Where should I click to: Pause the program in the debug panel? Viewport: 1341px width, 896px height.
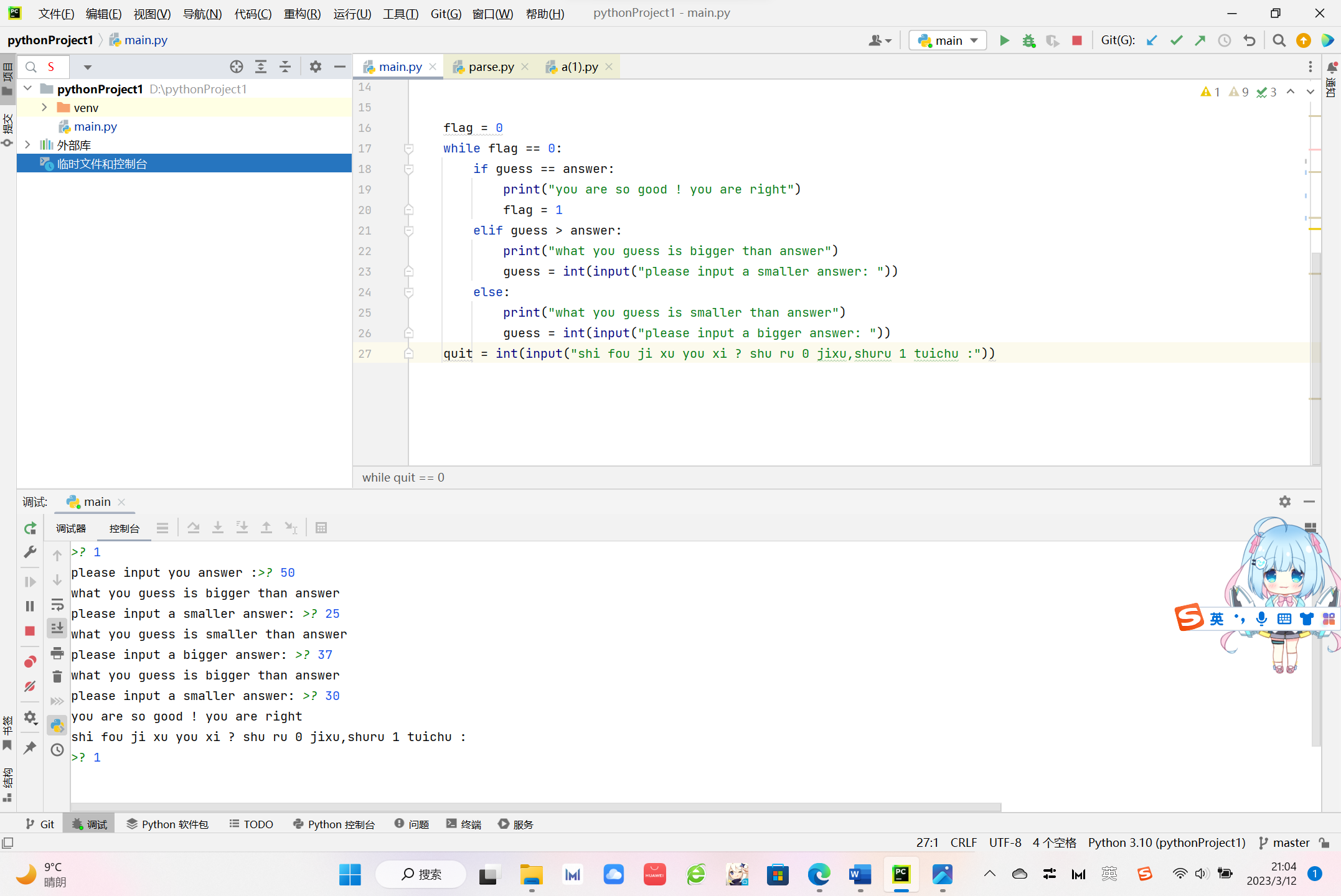[x=30, y=606]
